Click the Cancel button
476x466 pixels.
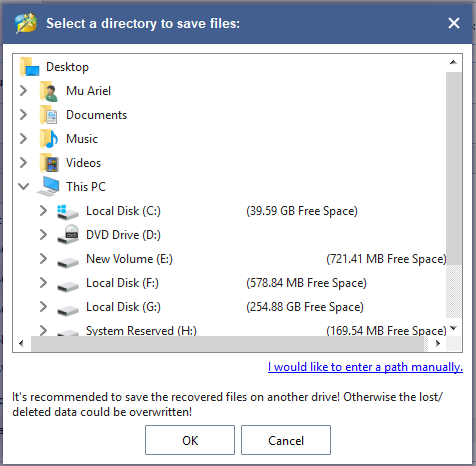(x=286, y=440)
